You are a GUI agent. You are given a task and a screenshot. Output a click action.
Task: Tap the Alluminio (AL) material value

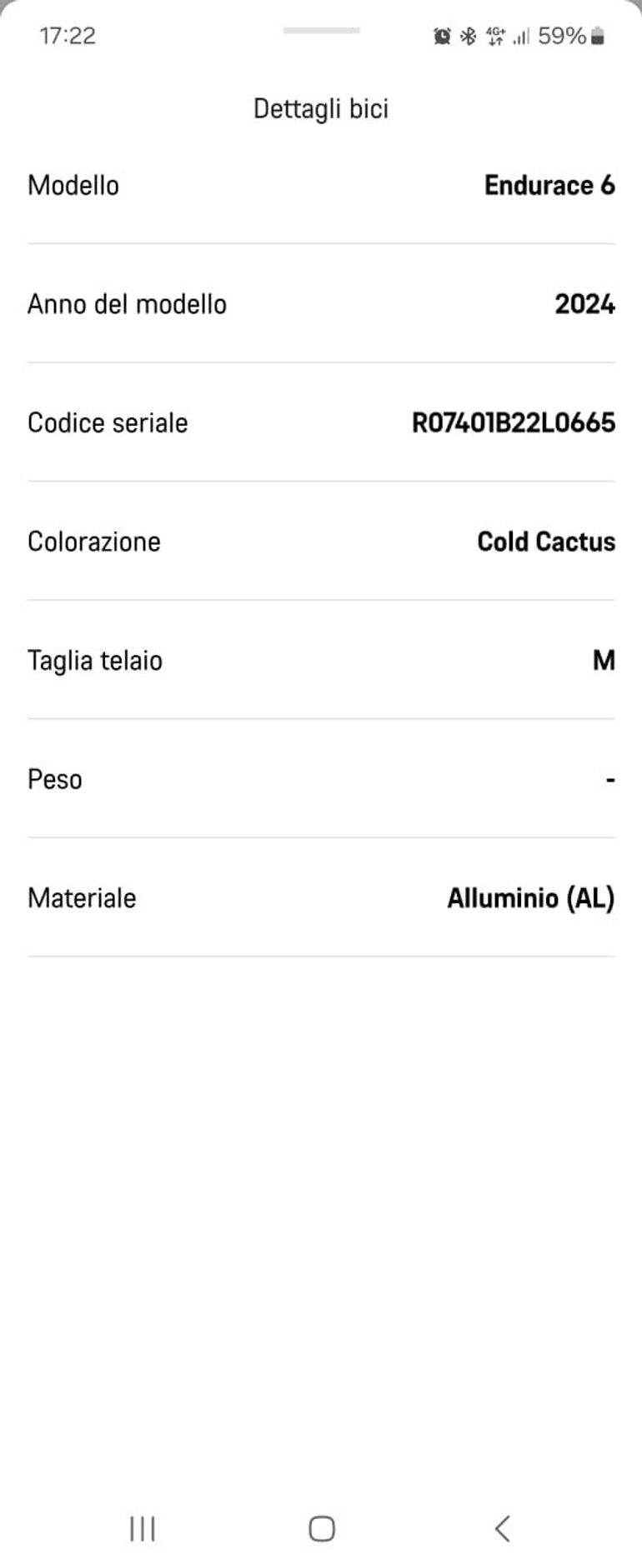point(531,898)
